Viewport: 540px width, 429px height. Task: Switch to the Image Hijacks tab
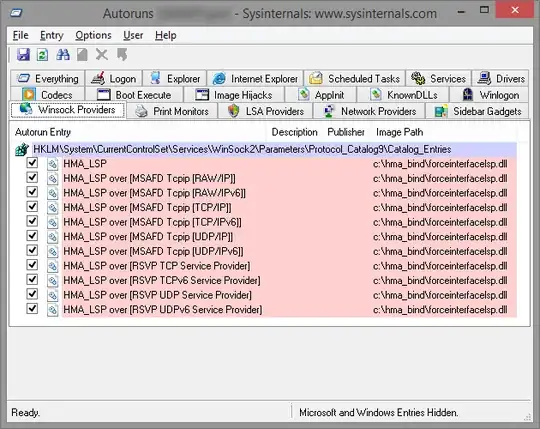(234, 95)
